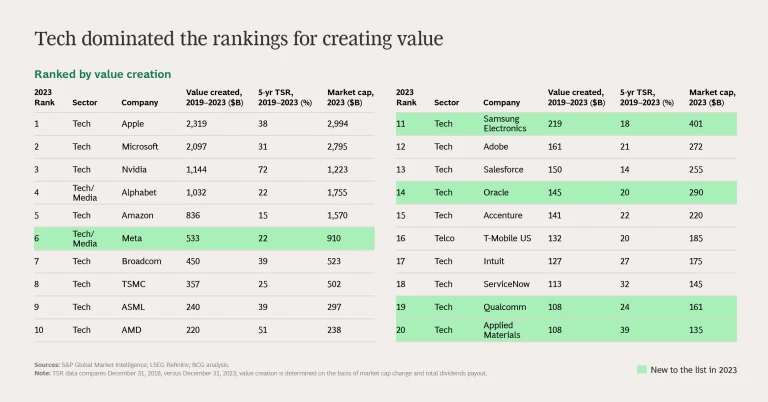Click the highlighted Meta row company name

click(133, 238)
